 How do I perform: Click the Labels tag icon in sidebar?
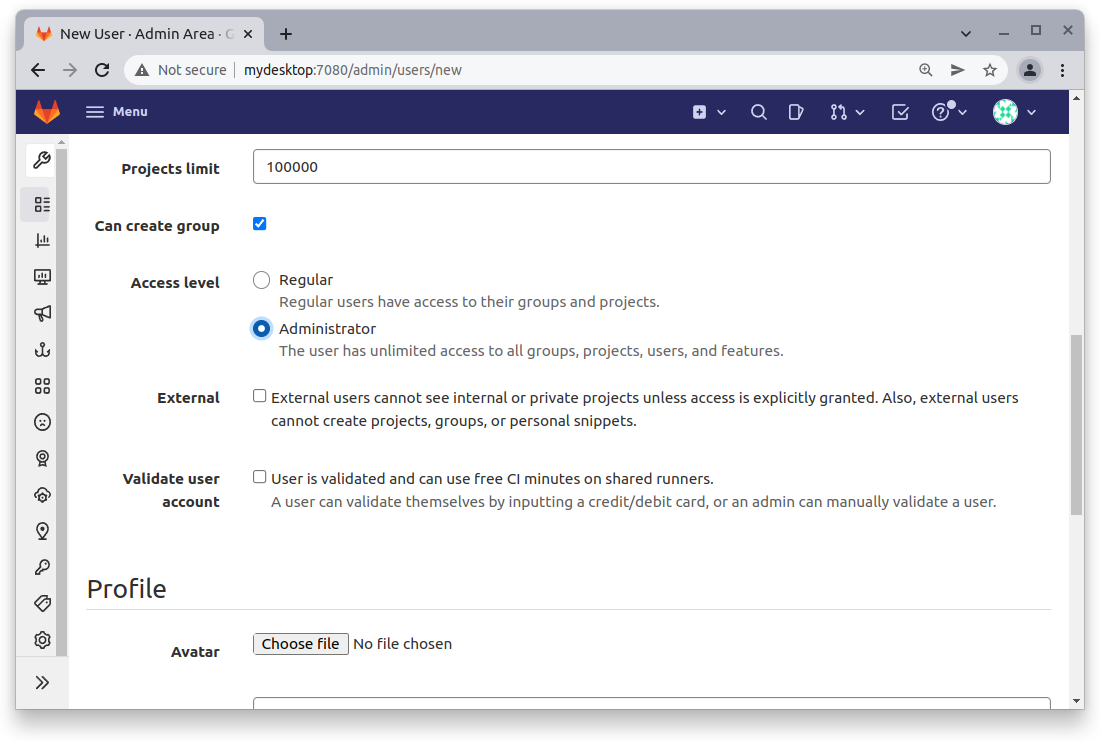tap(41, 603)
